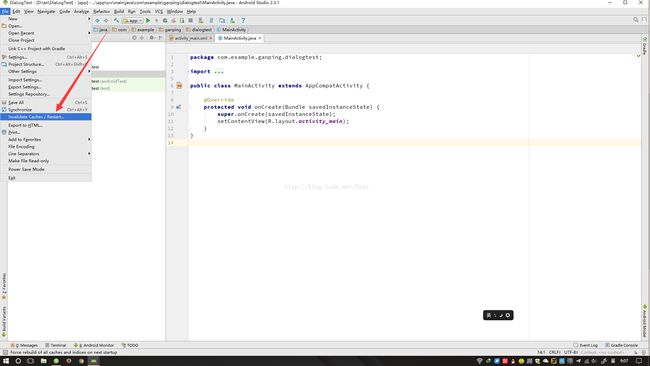Click the class gutter icon on the MainActivity line
This screenshot has height=366, width=650.
click(179, 86)
